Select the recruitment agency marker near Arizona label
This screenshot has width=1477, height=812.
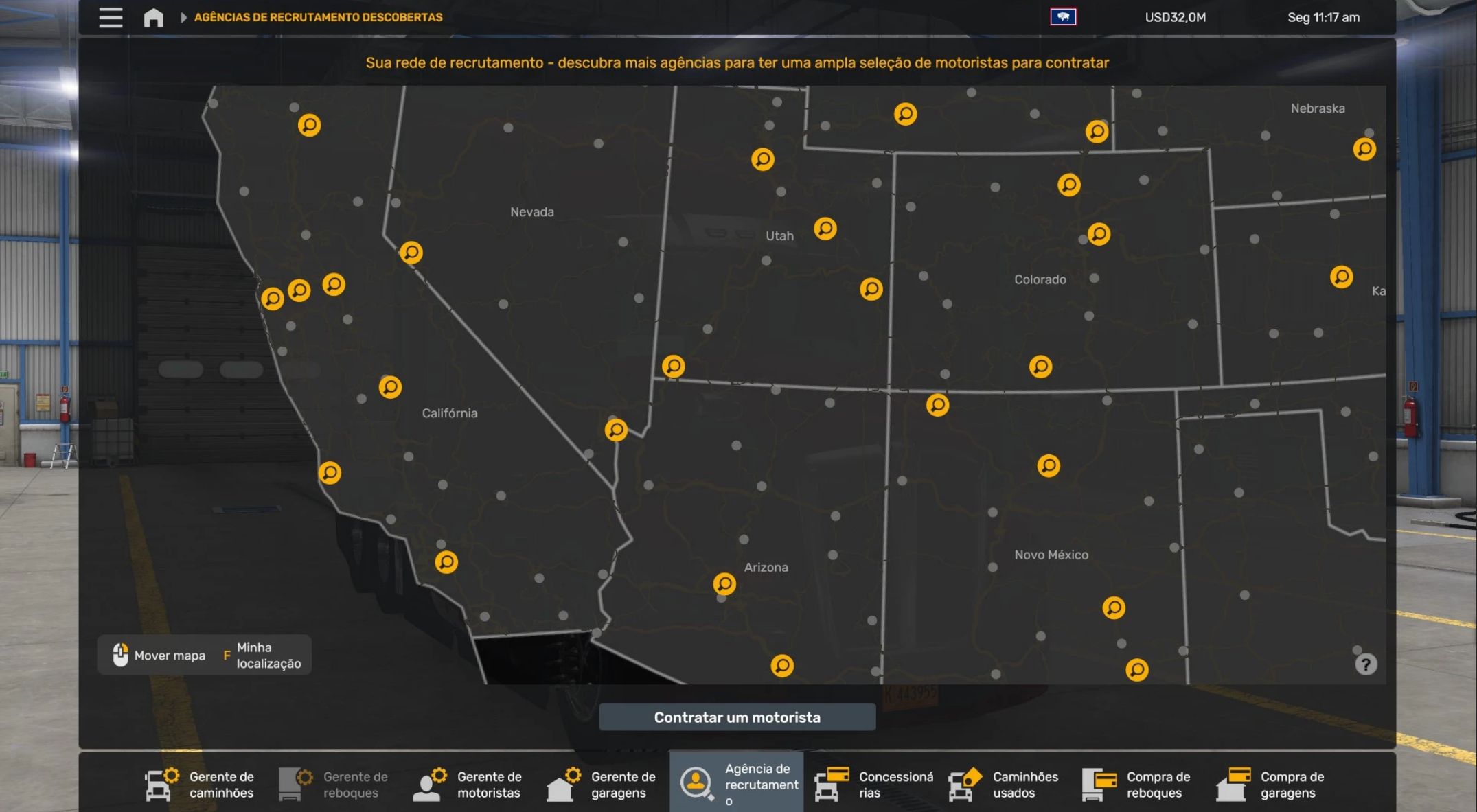[x=724, y=584]
